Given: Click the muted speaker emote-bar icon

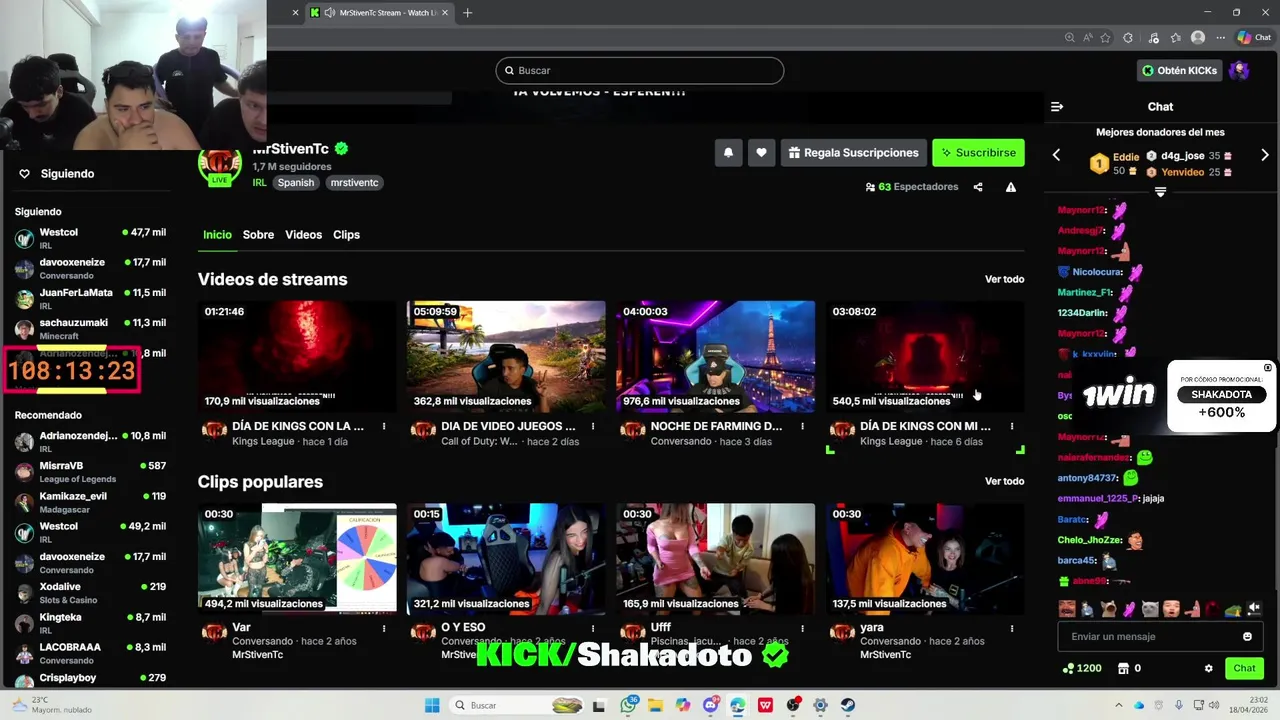Looking at the screenshot, I should click(x=1254, y=609).
